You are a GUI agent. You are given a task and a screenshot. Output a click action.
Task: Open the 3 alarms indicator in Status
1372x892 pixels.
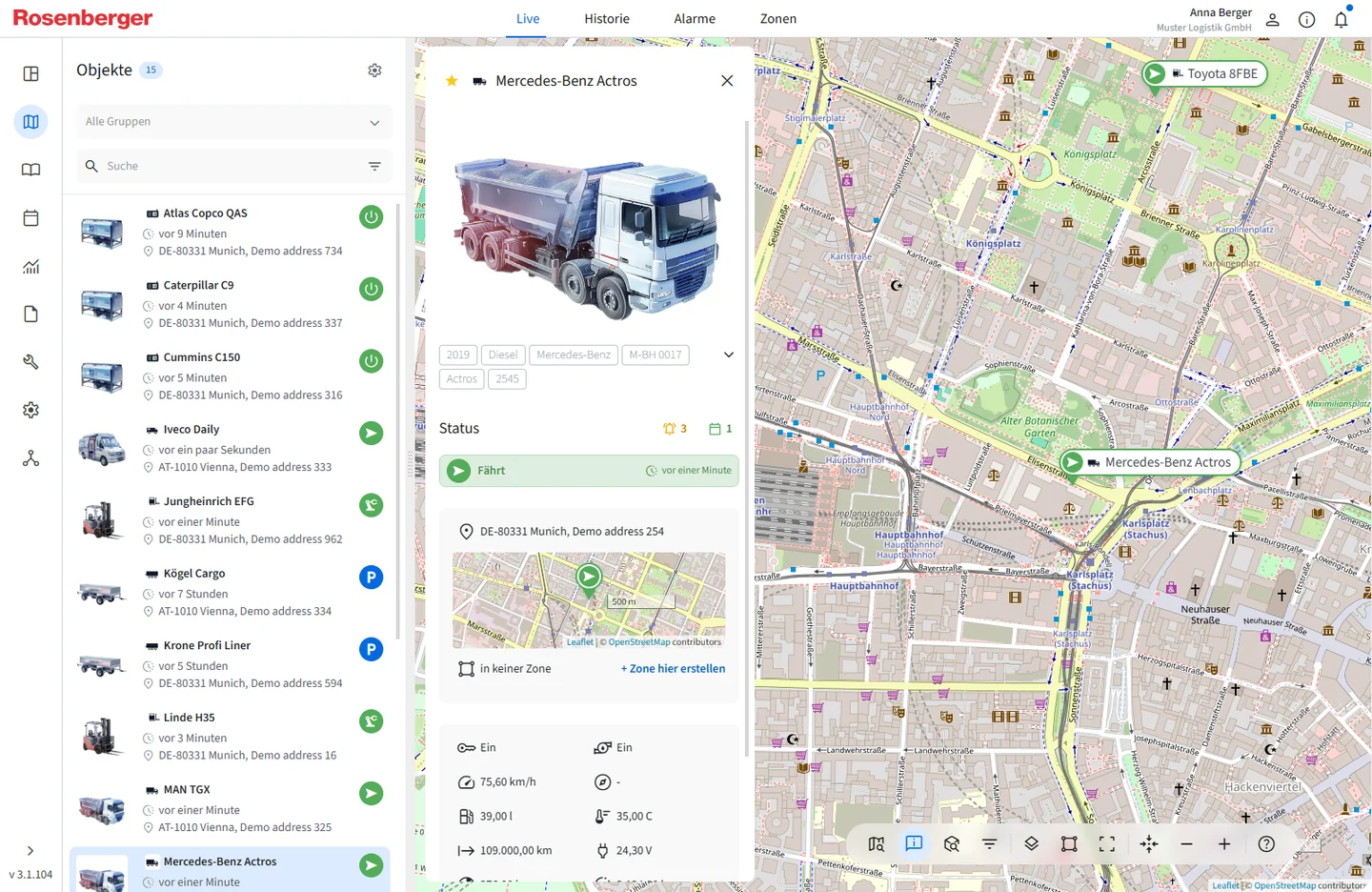(x=675, y=429)
